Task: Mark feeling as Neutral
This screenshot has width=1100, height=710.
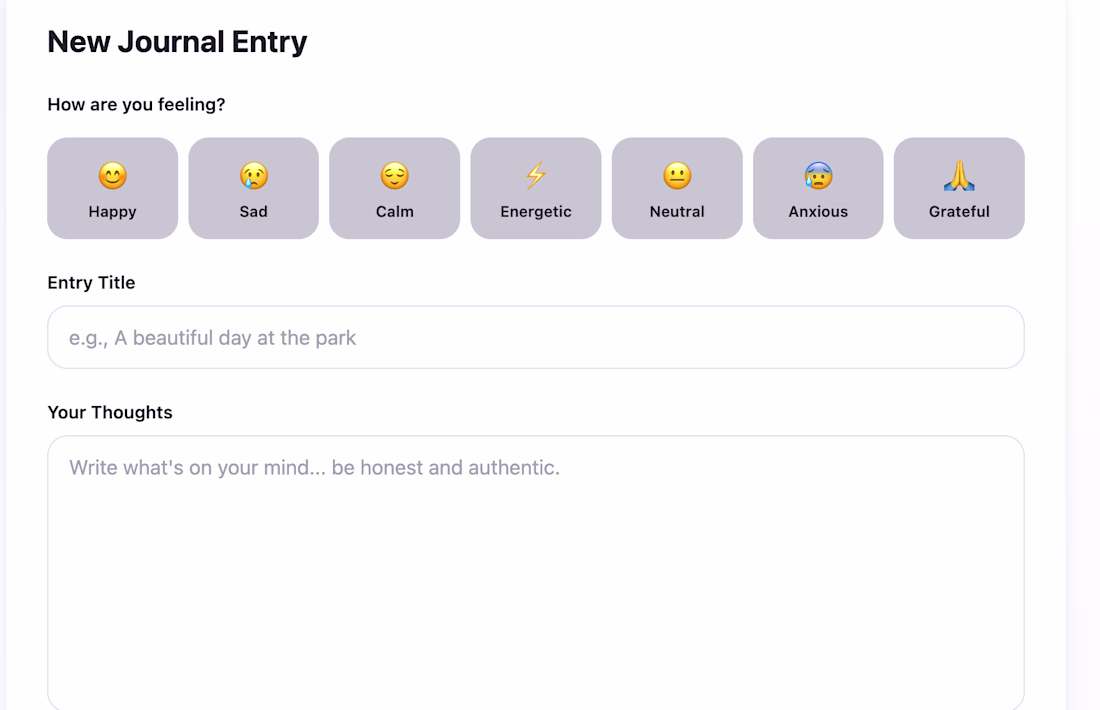Action: pos(677,188)
